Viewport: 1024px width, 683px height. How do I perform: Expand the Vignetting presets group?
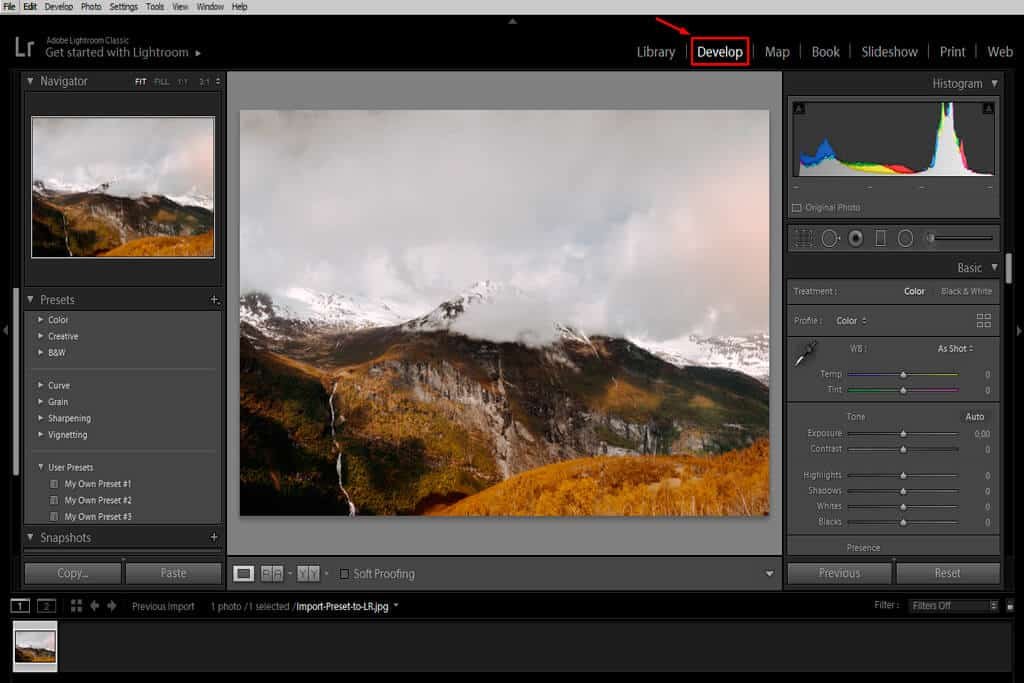[x=40, y=434]
